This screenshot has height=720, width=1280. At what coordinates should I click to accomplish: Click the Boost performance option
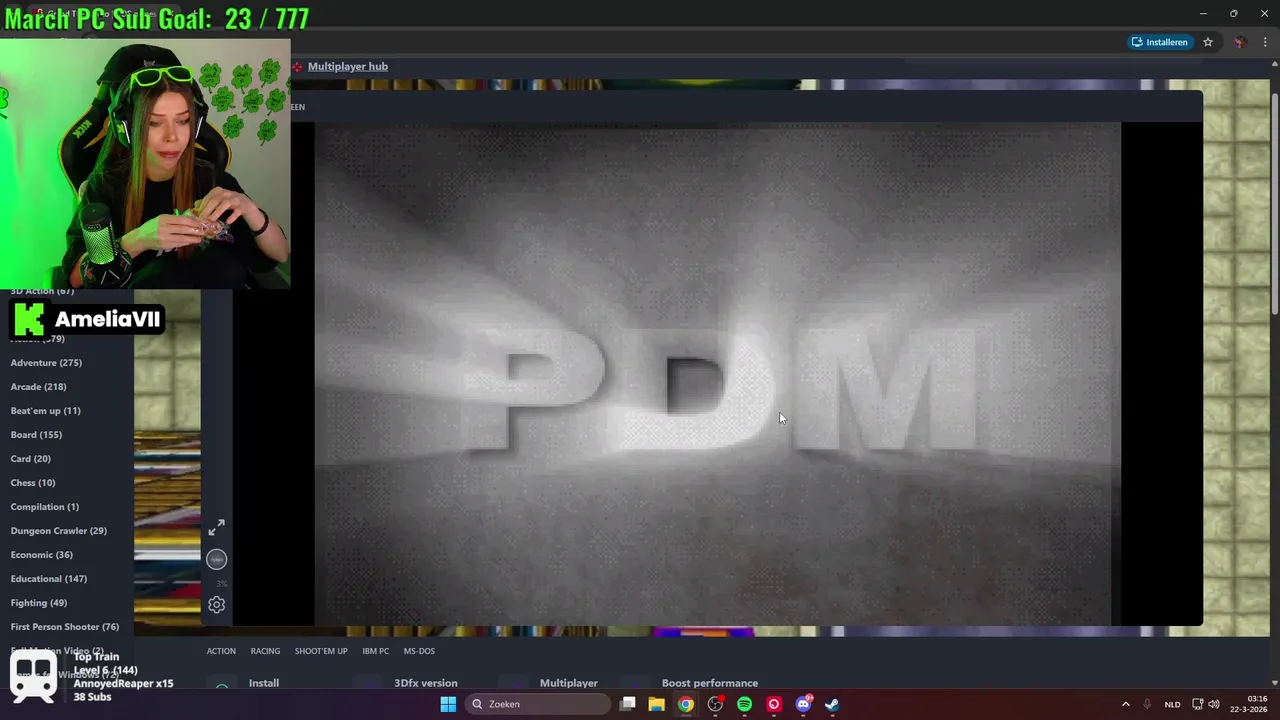(x=710, y=683)
